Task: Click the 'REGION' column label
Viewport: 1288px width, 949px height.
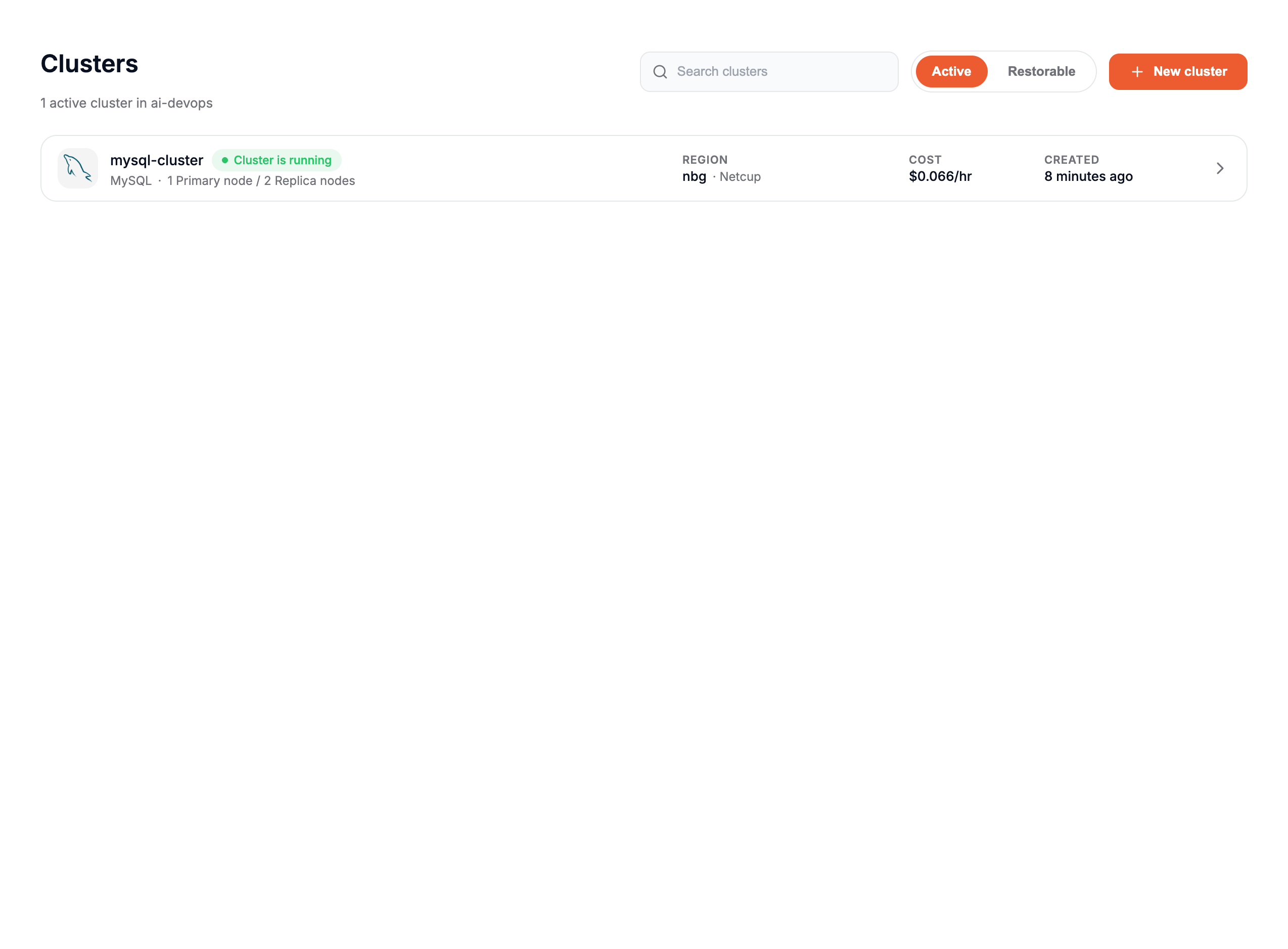Action: [705, 160]
